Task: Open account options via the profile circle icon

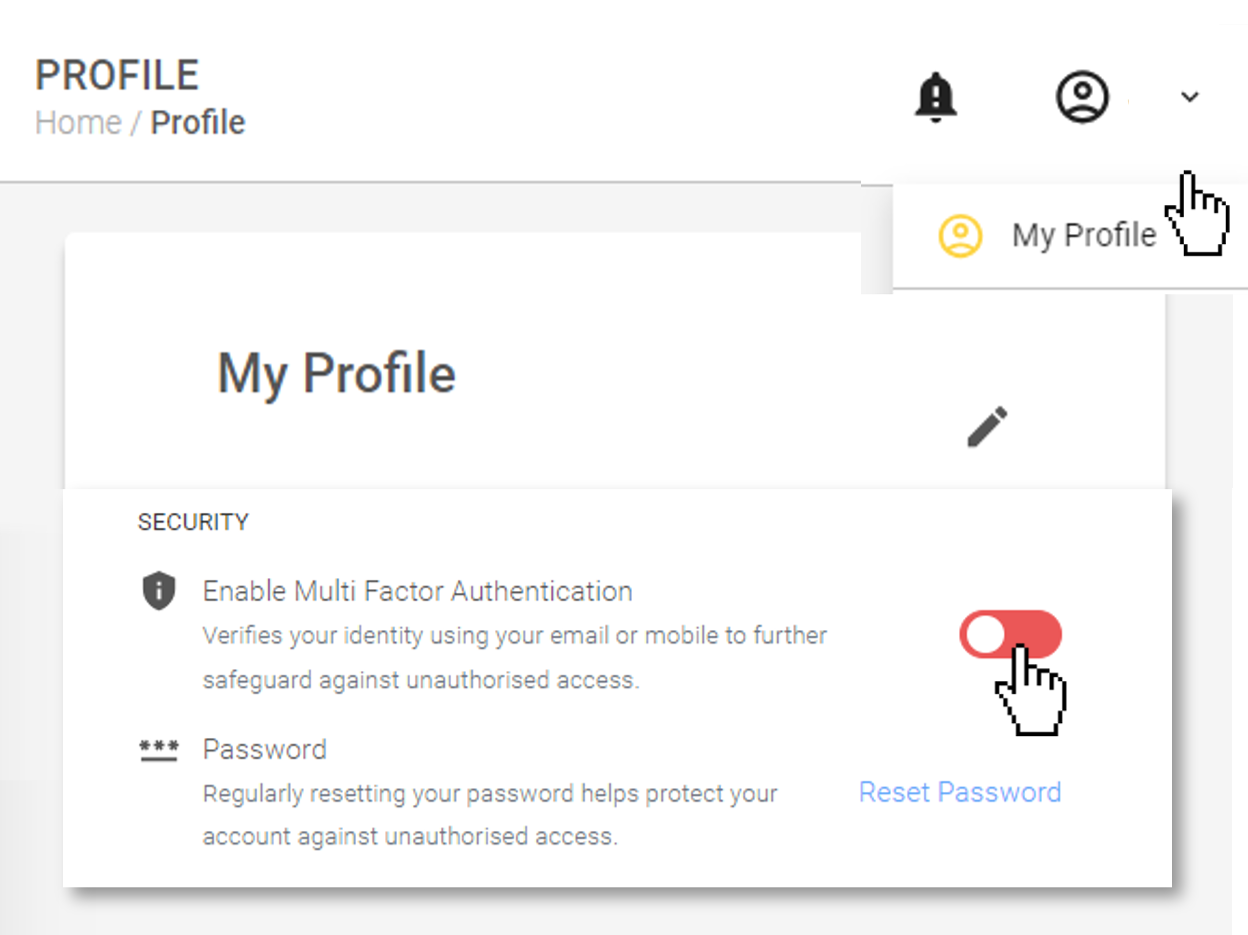Action: click(x=1083, y=97)
